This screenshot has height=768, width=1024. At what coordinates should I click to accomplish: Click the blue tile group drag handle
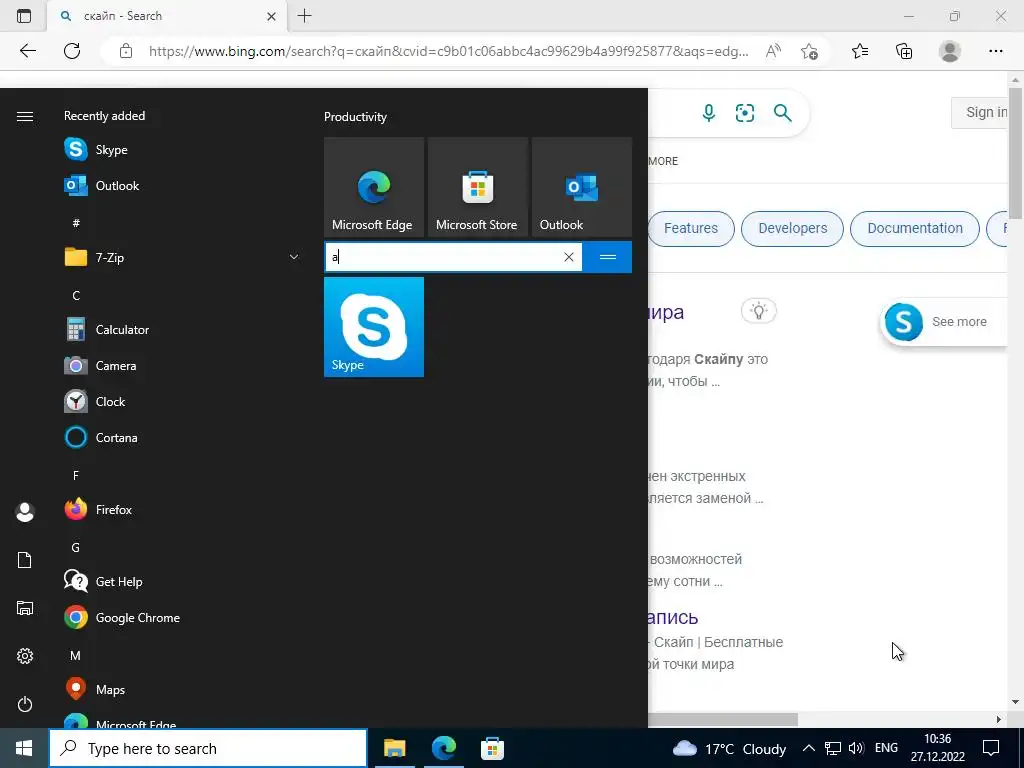607,257
